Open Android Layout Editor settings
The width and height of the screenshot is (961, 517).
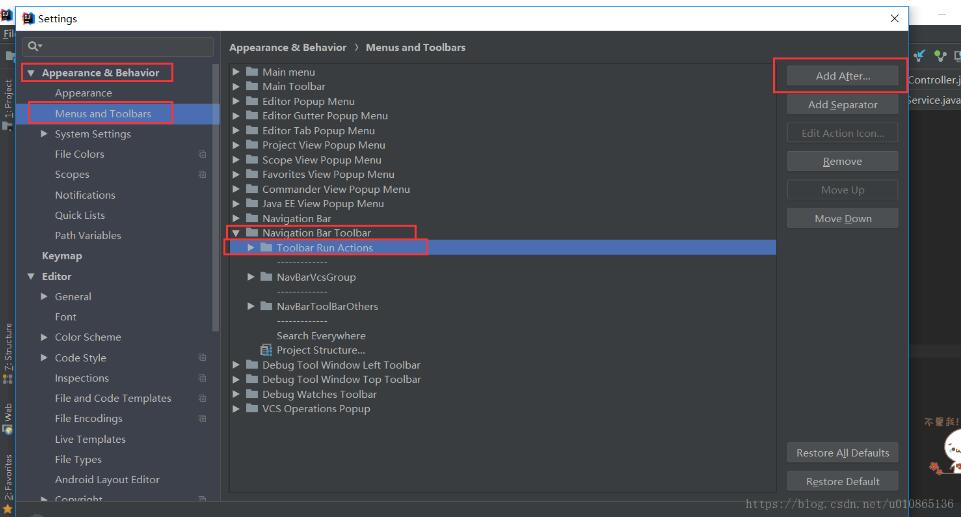[107, 480]
